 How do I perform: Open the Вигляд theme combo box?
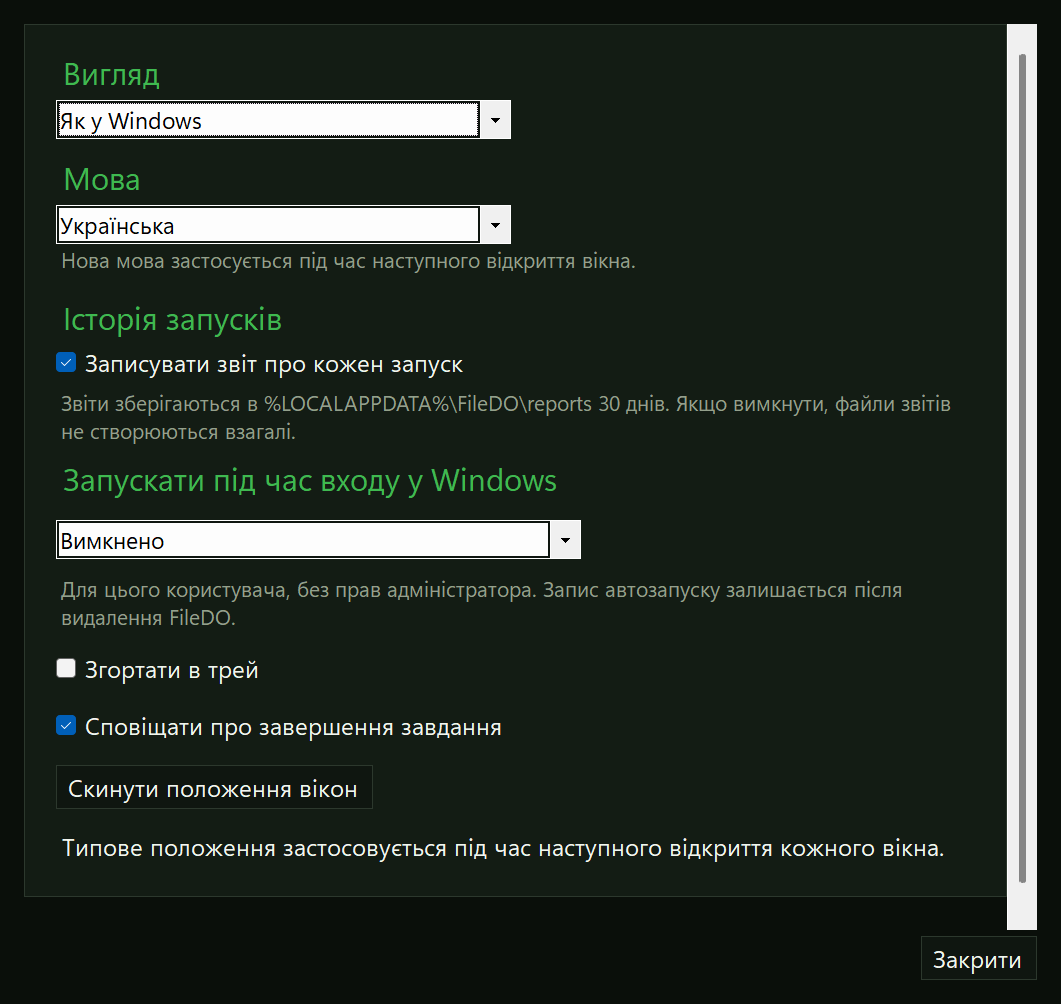(x=283, y=120)
